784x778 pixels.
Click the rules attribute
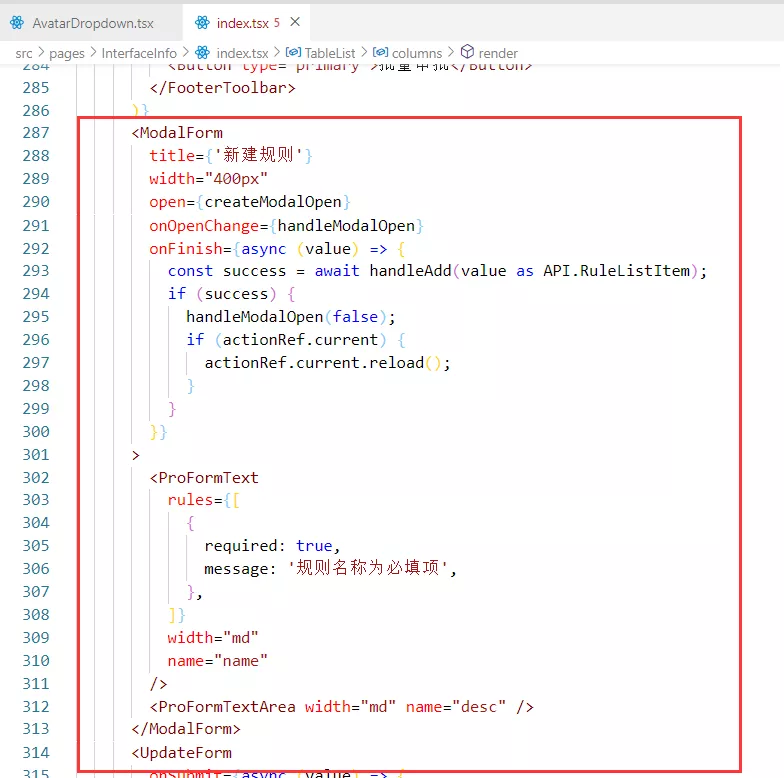190,500
